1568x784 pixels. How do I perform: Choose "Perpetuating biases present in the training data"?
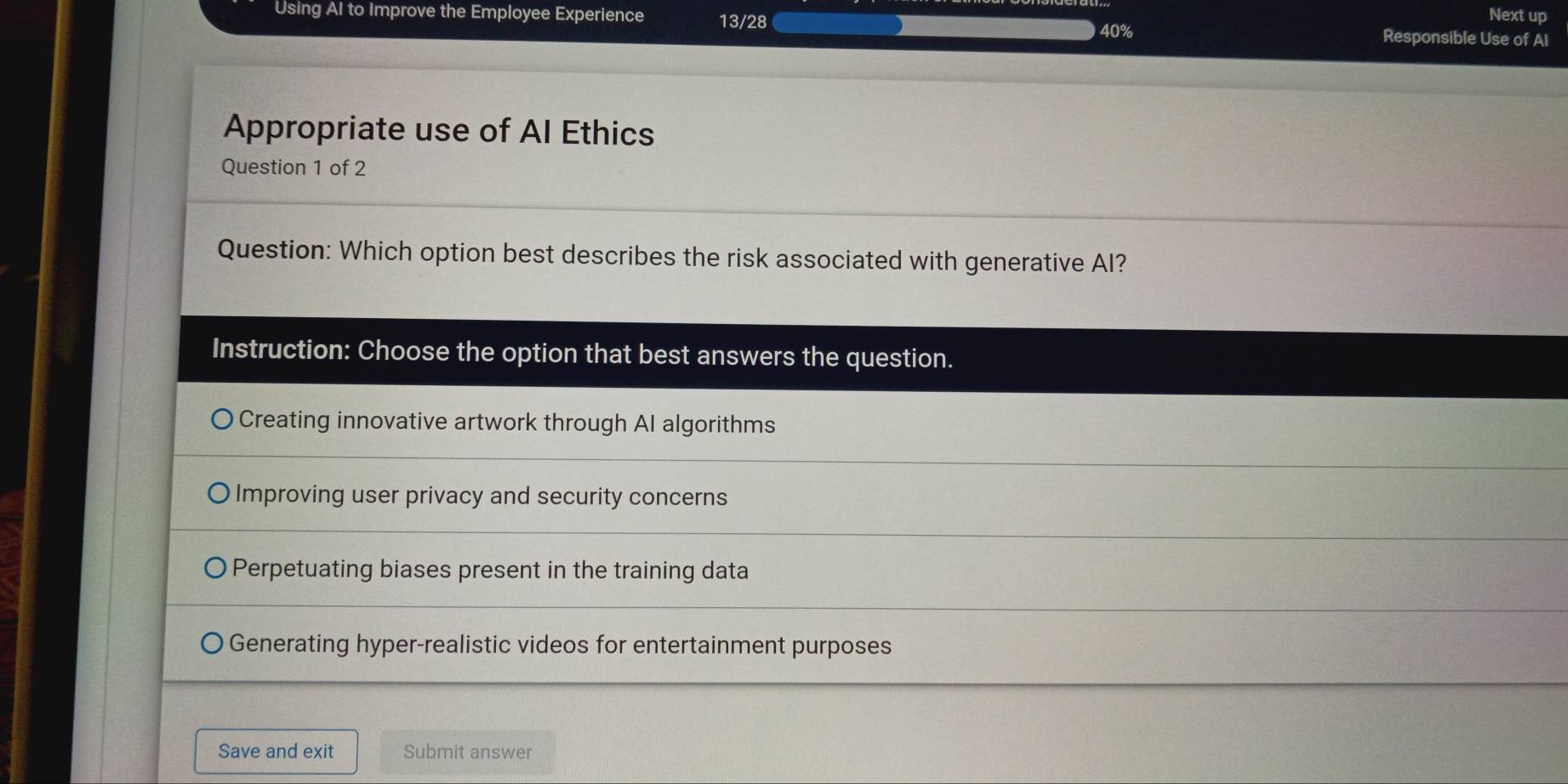pos(491,571)
